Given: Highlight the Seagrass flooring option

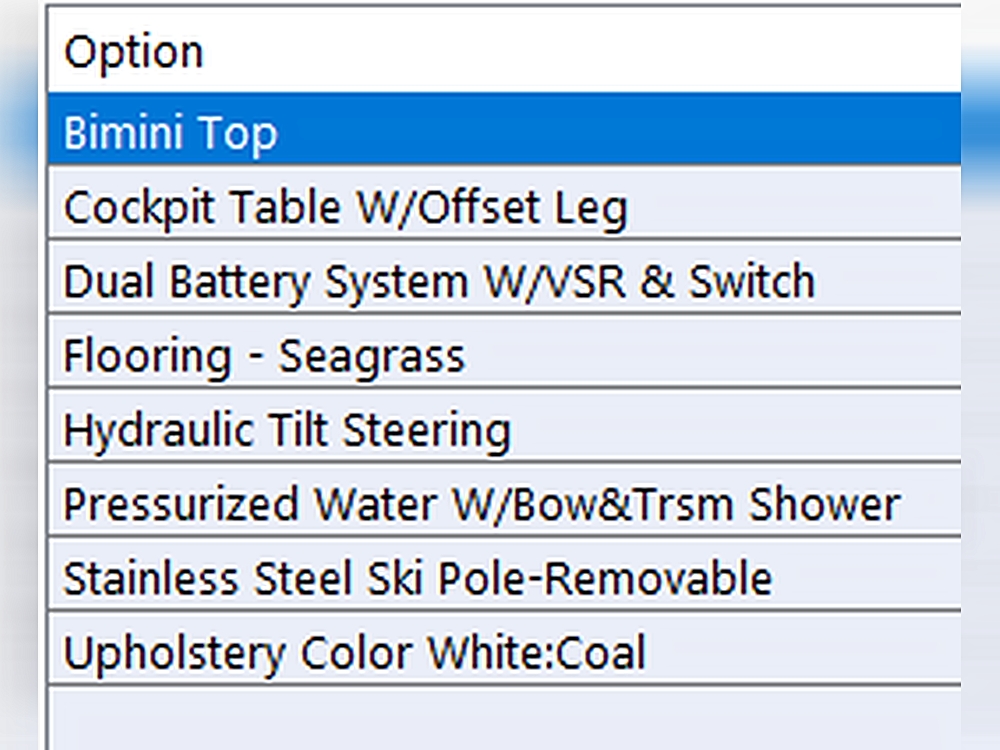Looking at the screenshot, I should 264,356.
